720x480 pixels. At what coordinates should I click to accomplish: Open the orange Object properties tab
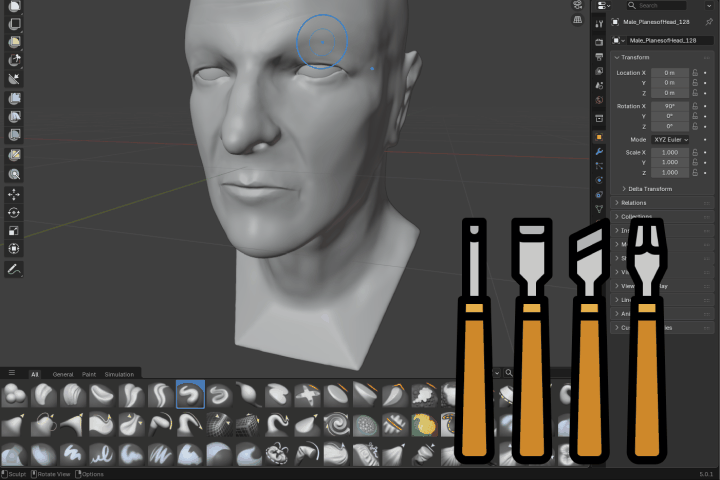(x=599, y=137)
